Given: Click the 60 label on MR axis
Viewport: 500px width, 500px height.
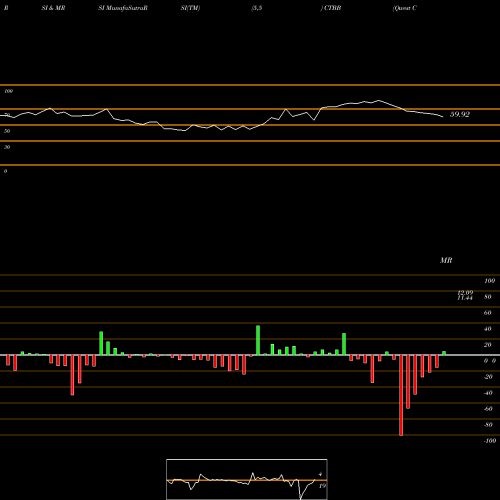Looking at the screenshot, I should click(488, 313).
